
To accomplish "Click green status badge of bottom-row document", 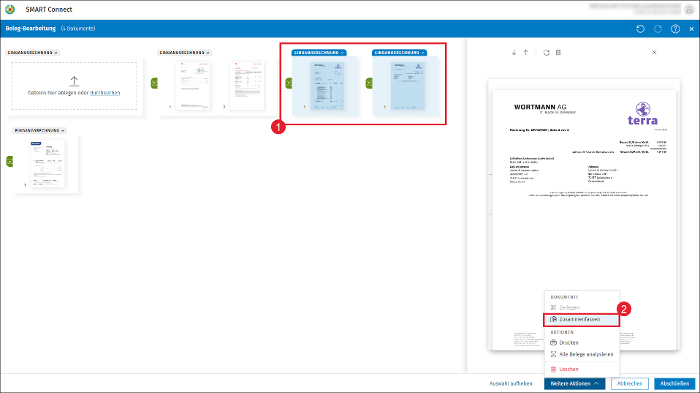I will [x=9, y=161].
